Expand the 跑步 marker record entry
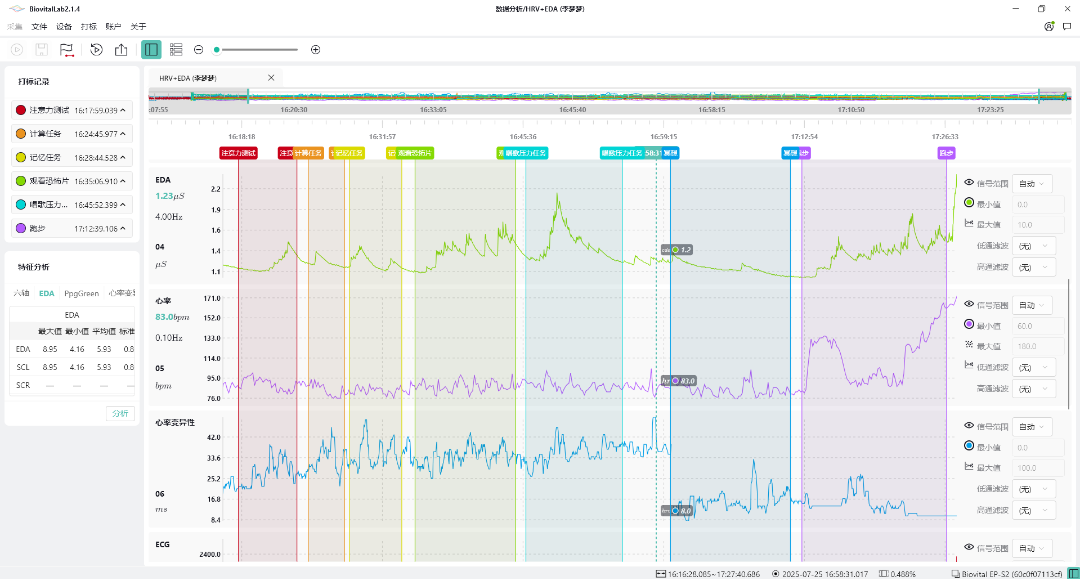 coord(123,228)
